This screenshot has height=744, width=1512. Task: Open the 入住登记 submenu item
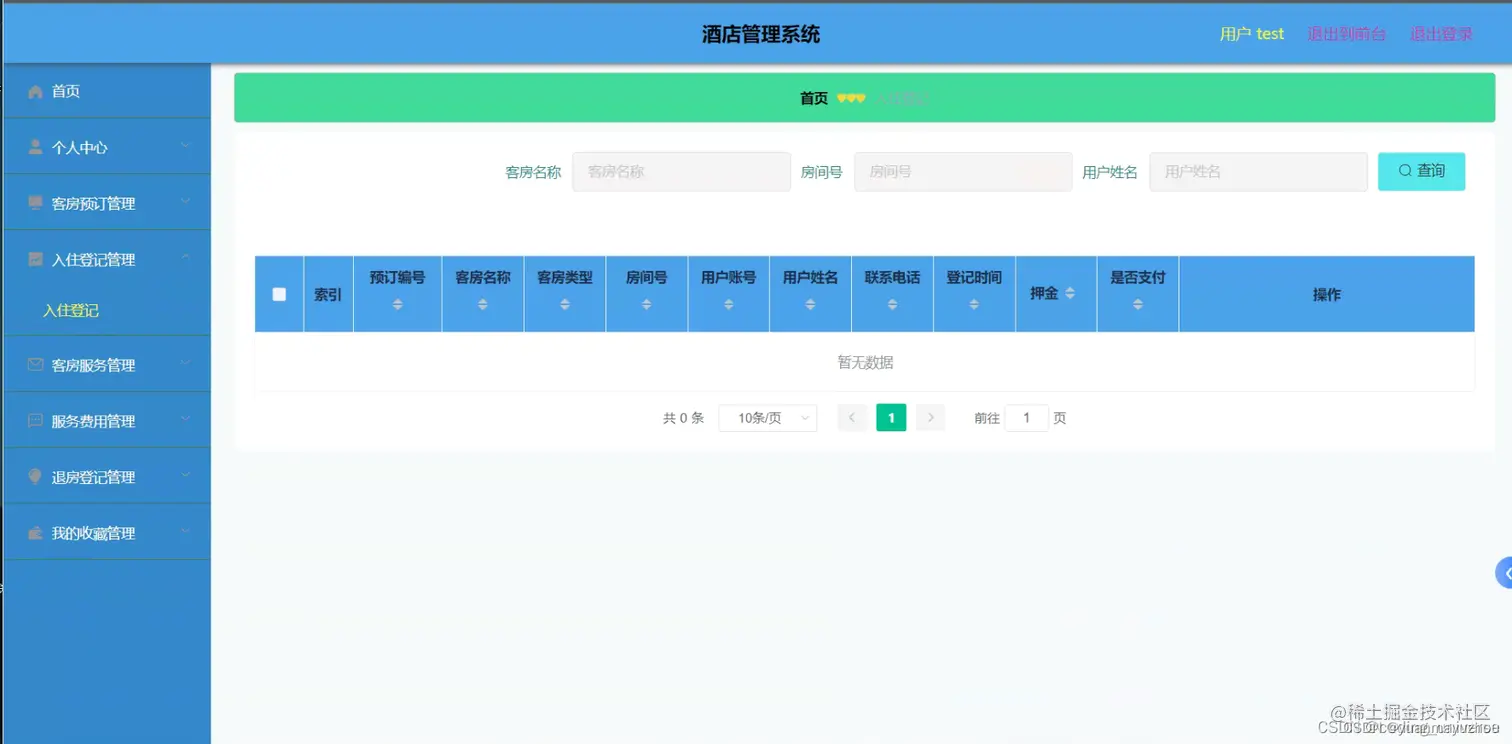pyautogui.click(x=71, y=311)
